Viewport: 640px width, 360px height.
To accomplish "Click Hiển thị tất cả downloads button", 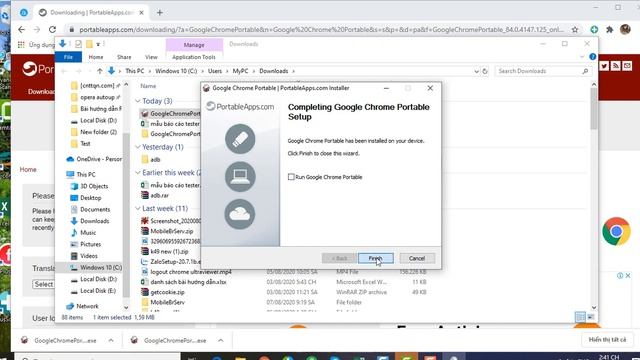I will (607, 340).
